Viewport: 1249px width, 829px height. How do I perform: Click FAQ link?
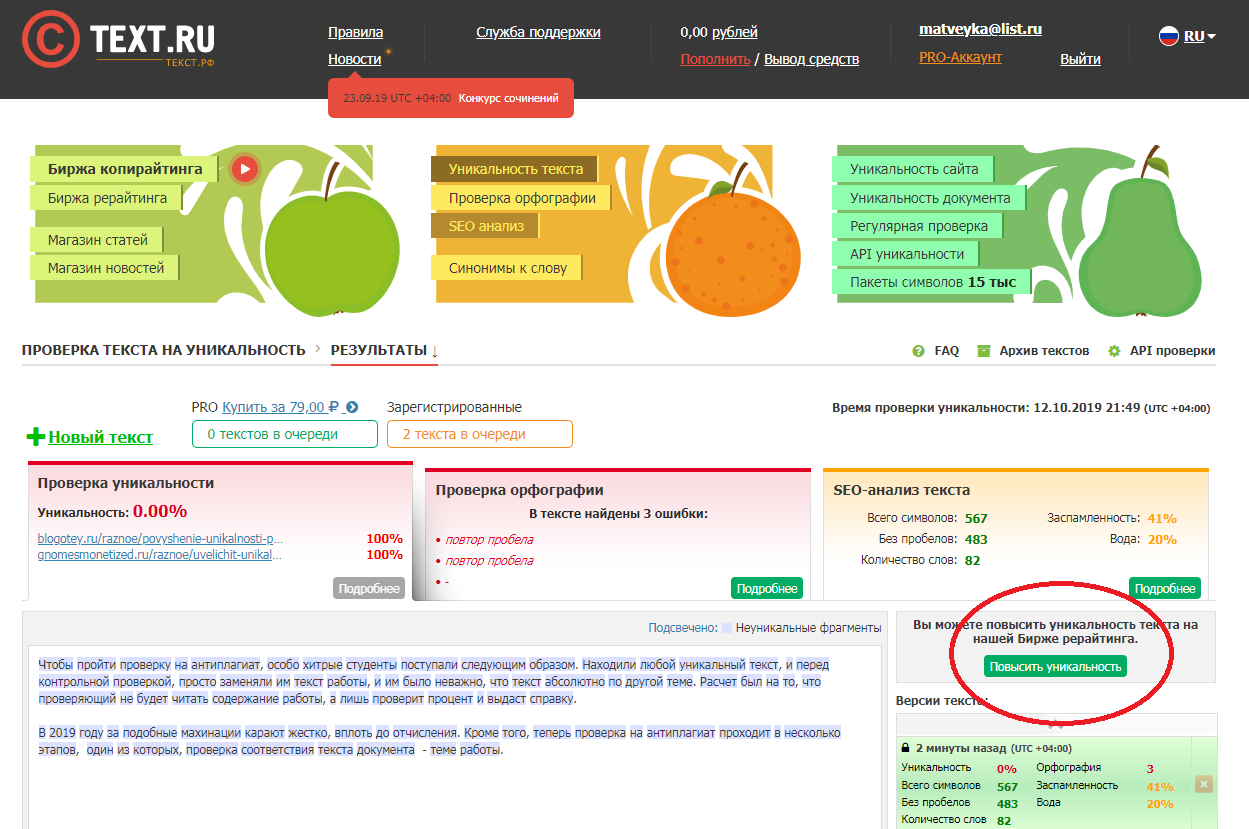947,351
